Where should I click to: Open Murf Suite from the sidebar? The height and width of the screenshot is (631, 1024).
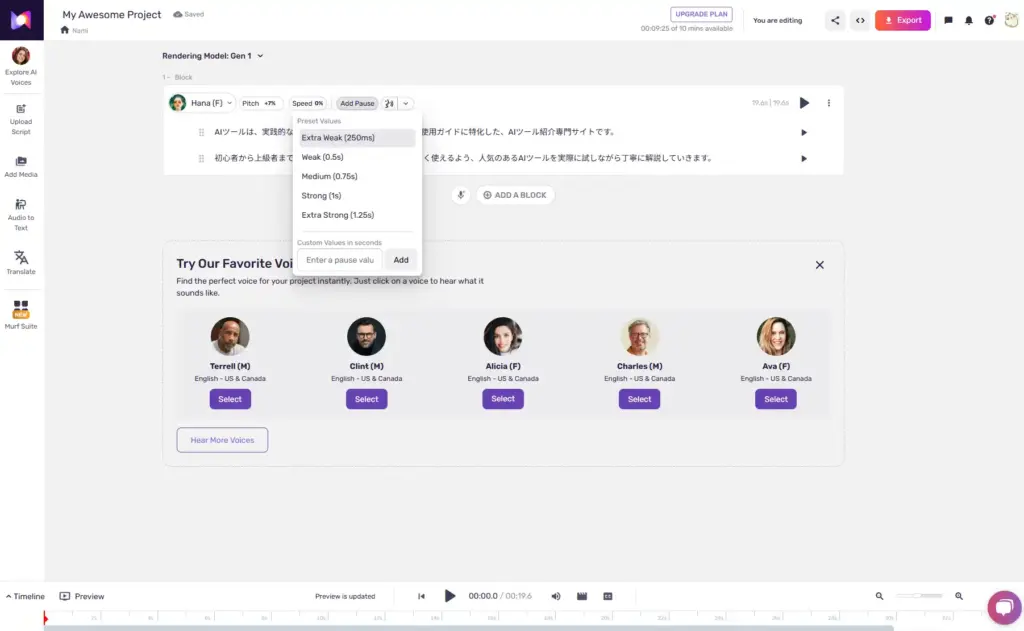(x=21, y=315)
